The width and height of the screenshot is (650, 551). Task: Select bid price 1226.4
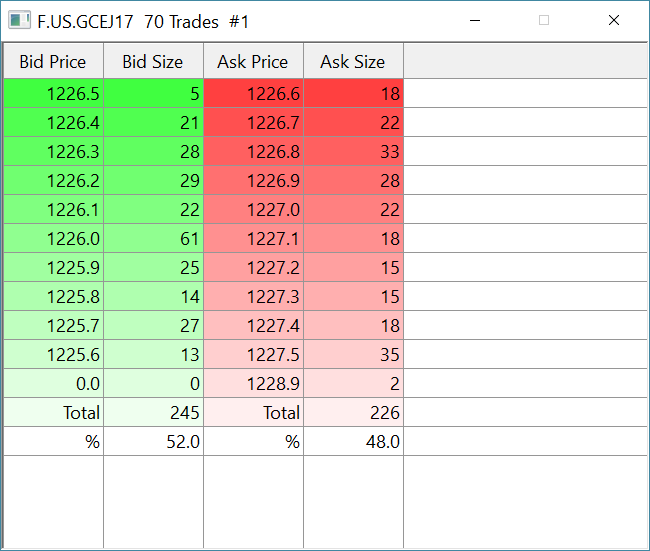[53, 122]
